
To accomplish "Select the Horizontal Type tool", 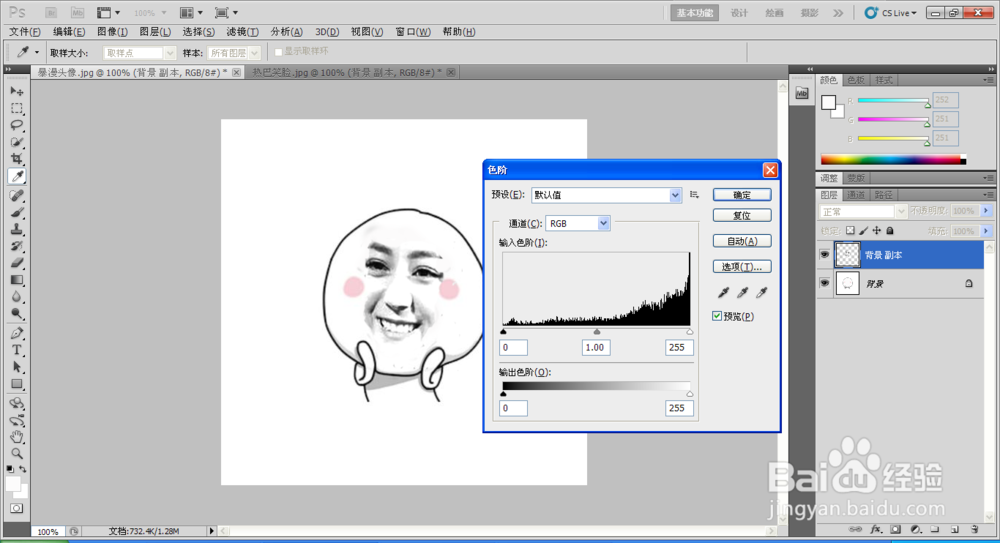I will coord(17,350).
